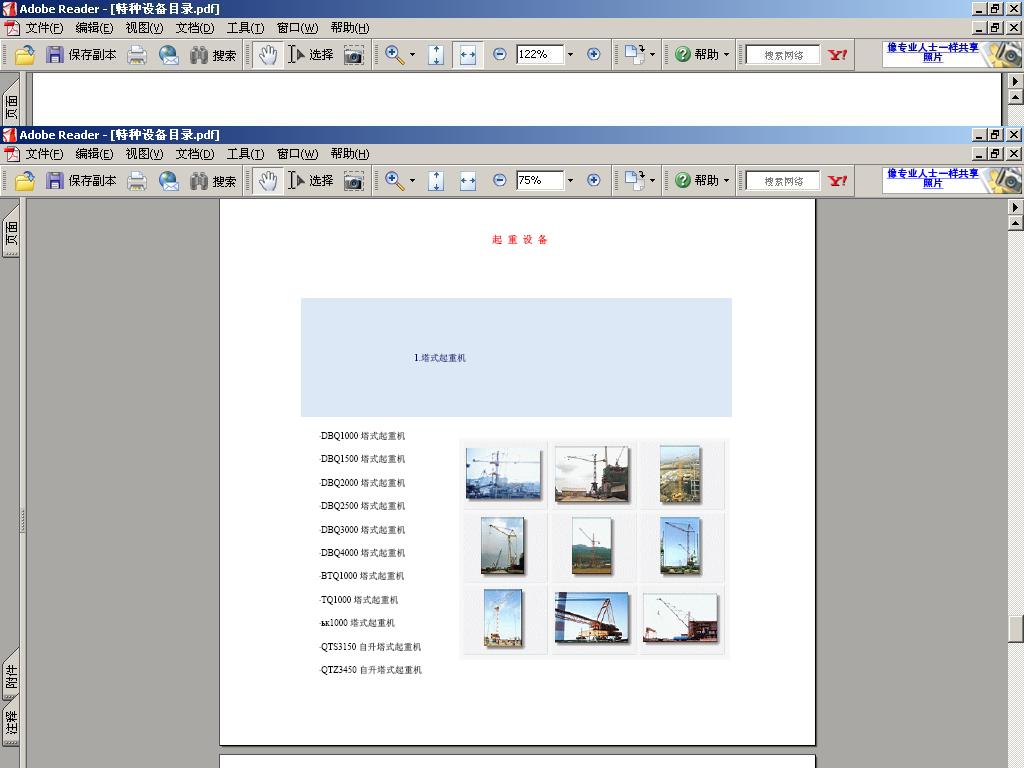Image resolution: width=1024 pixels, height=768 pixels.
Task: Click printer icon in upper window toolbar
Action: (x=136, y=55)
